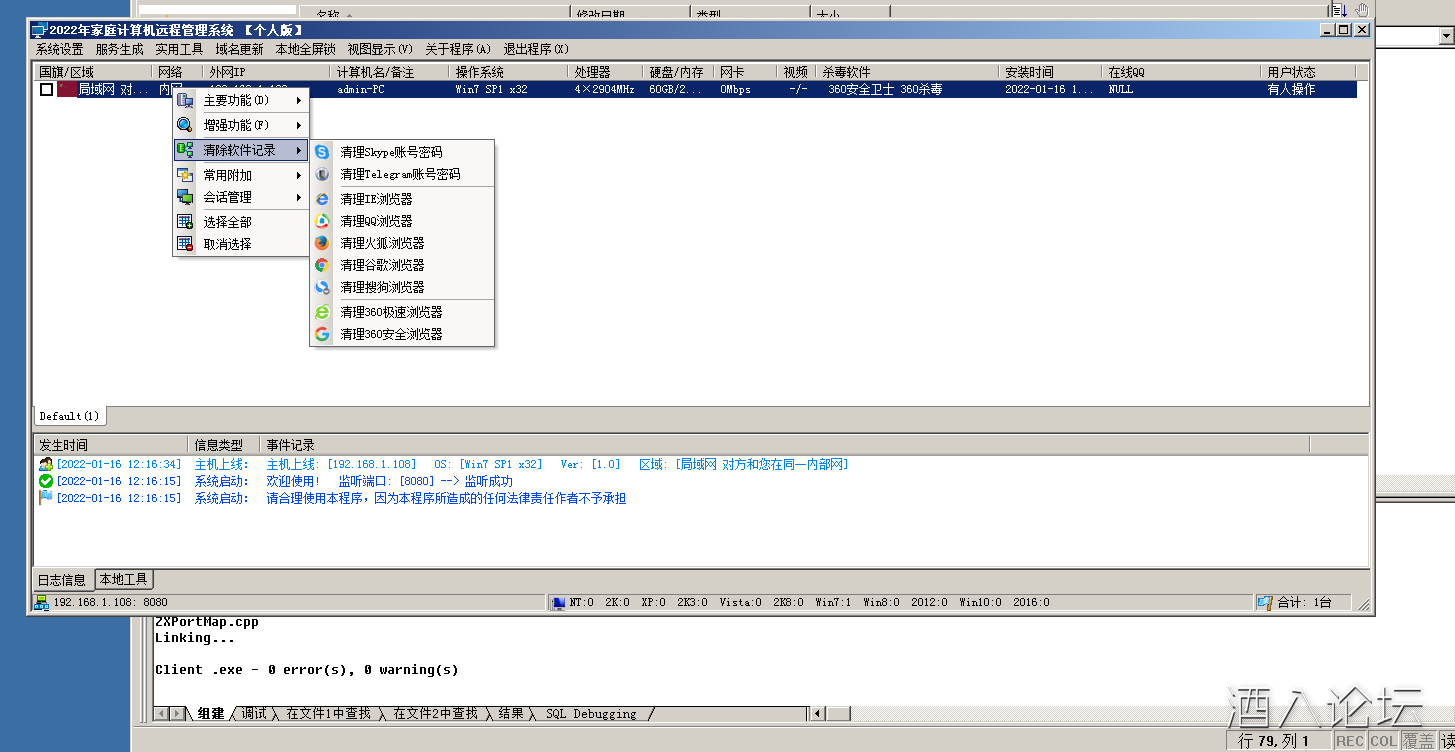1455x752 pixels.
Task: Switch to the SQL Debugging tab
Action: pos(591,713)
